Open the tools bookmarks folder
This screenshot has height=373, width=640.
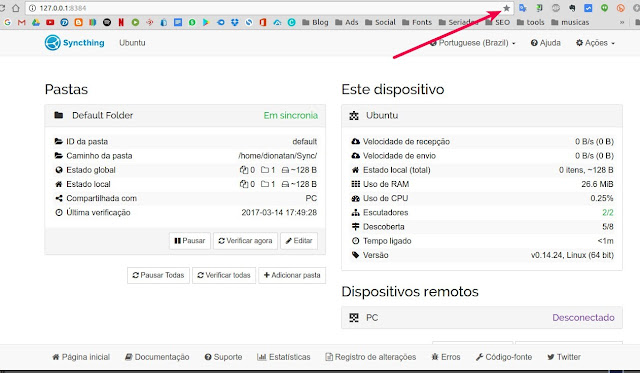point(531,22)
